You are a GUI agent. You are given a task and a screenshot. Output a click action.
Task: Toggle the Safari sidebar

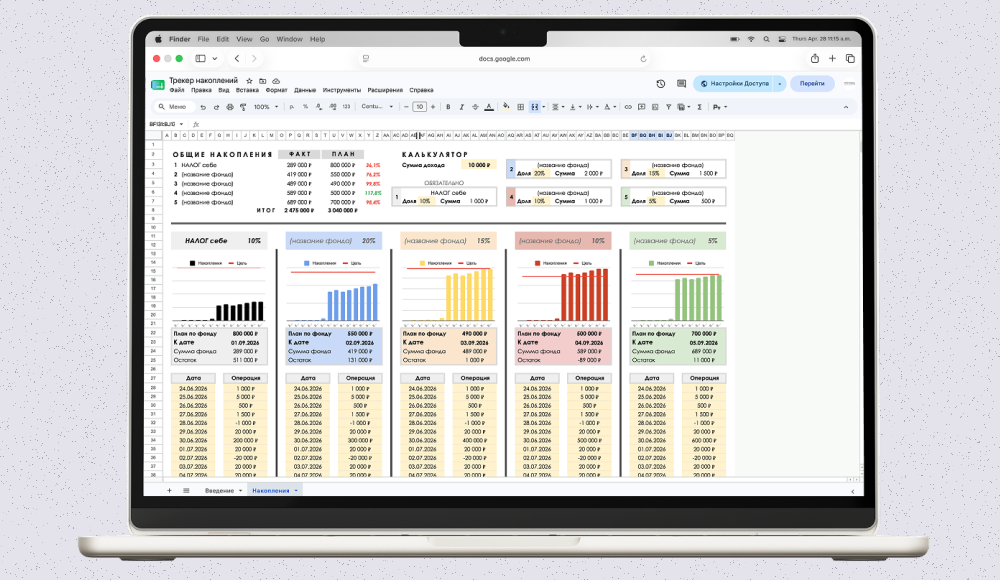coord(200,59)
